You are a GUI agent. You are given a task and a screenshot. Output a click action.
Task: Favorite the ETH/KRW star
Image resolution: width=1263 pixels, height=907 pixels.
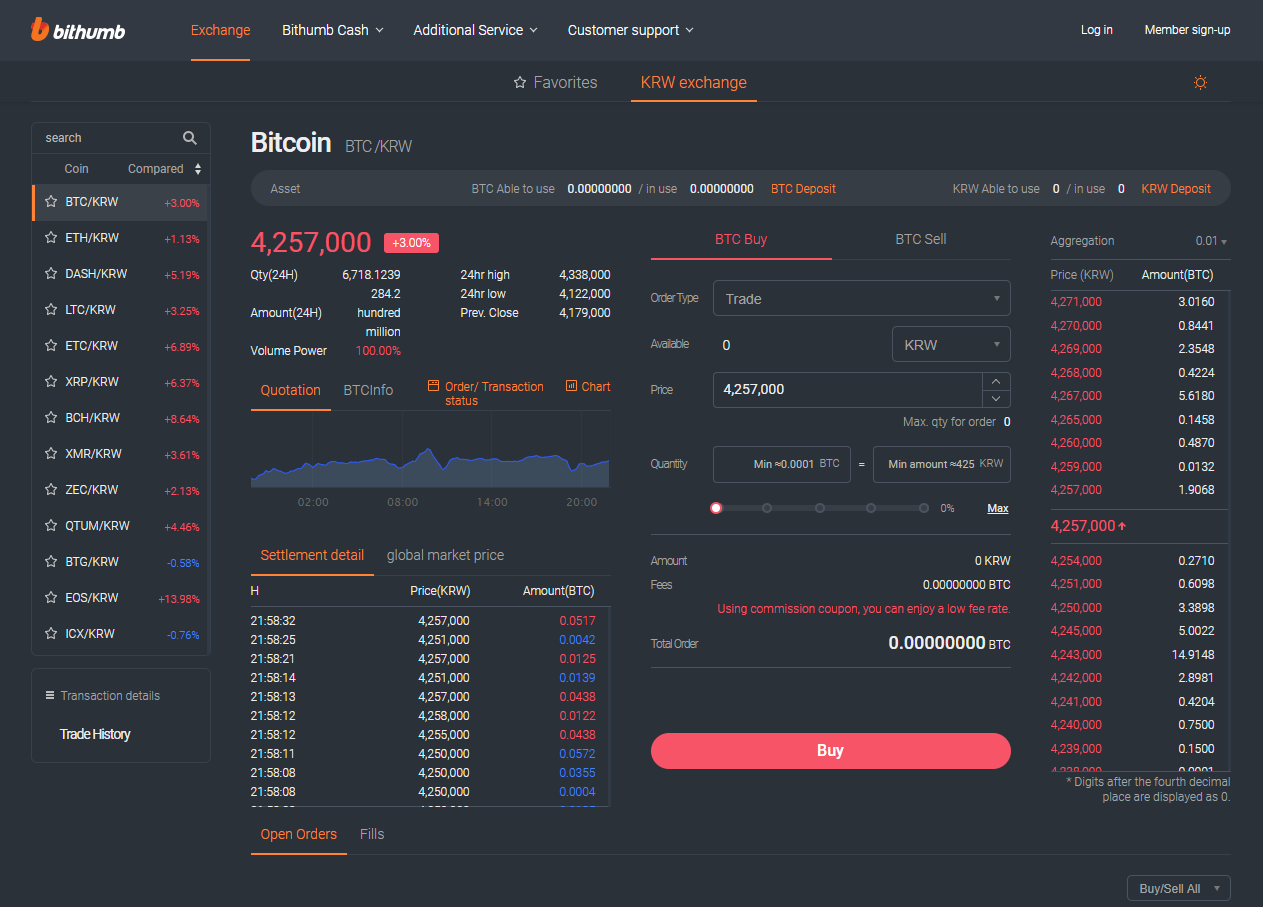(x=51, y=238)
